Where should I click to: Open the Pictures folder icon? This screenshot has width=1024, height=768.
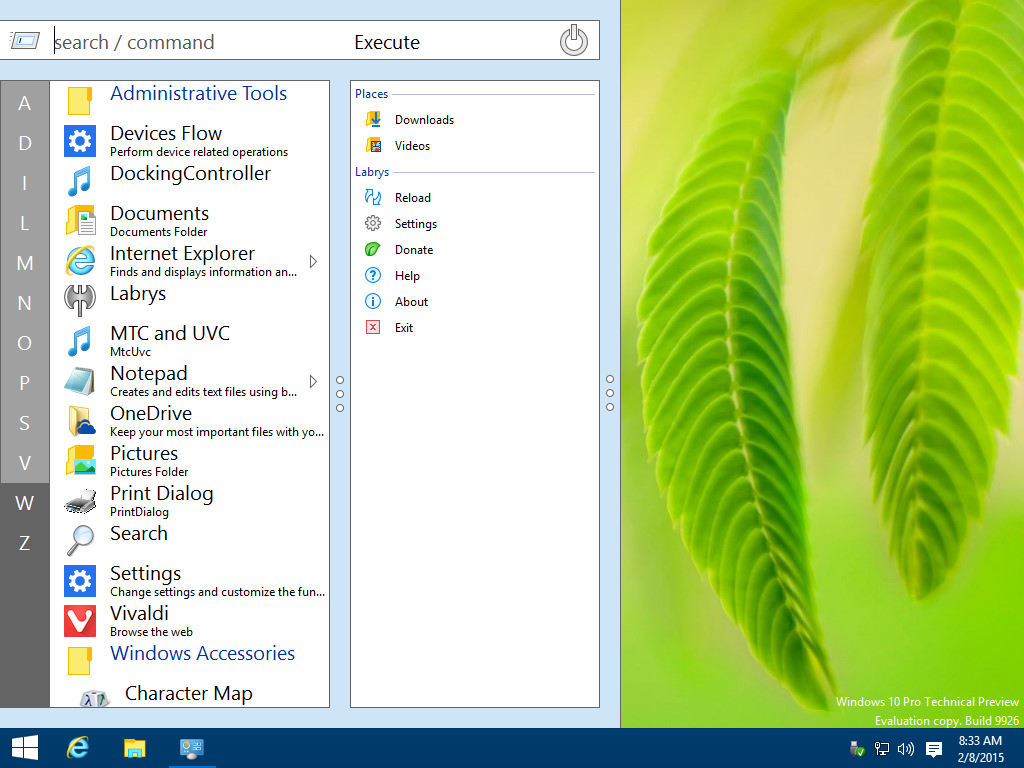80,460
